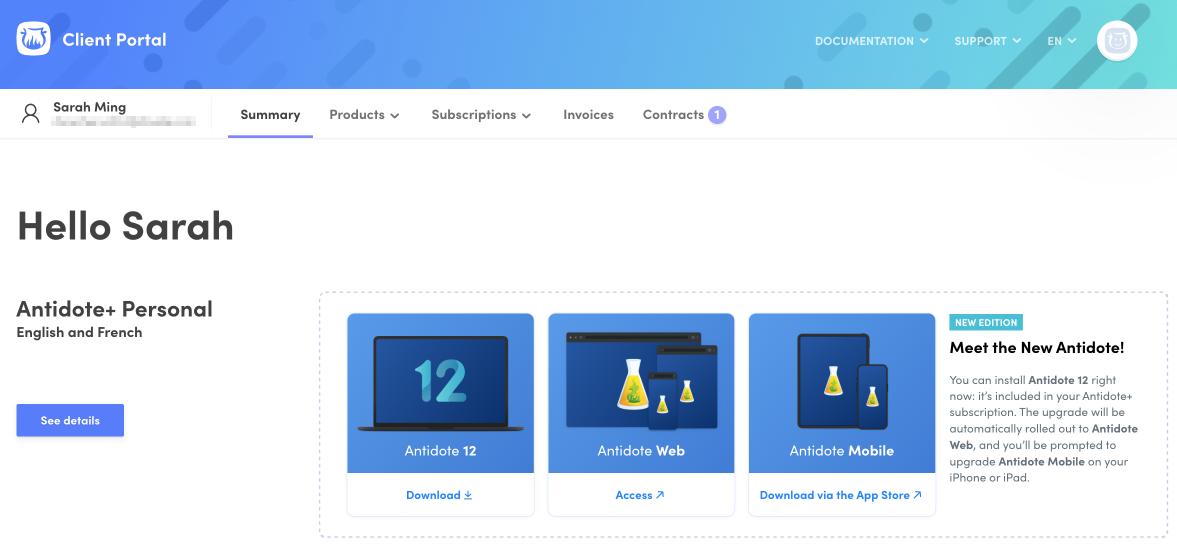Open the Contracts tab
The height and width of the screenshot is (551, 1177).
673,115
